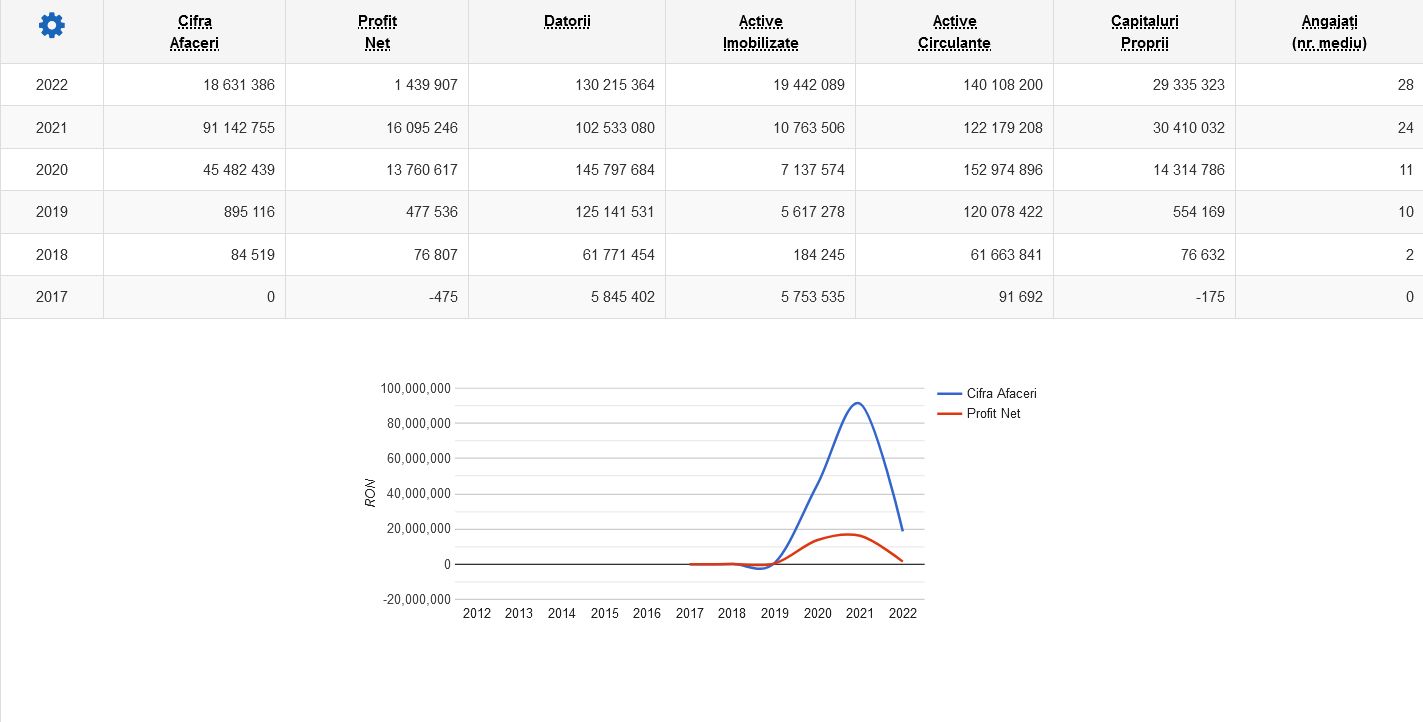This screenshot has width=1423, height=722.
Task: Click turnover value 91 142 755
Action: point(239,128)
